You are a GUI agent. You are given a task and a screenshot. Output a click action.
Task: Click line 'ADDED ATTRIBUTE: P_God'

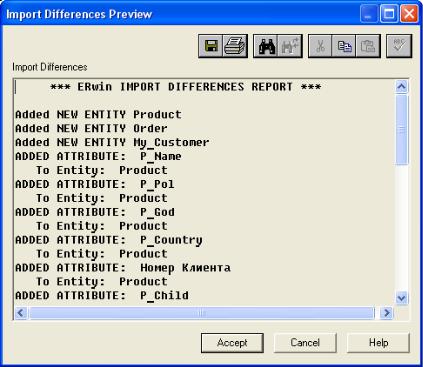[x=95, y=212]
